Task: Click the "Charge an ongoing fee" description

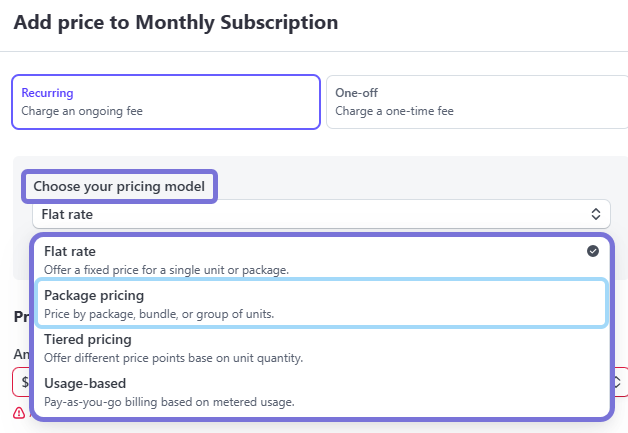Action: [82, 111]
